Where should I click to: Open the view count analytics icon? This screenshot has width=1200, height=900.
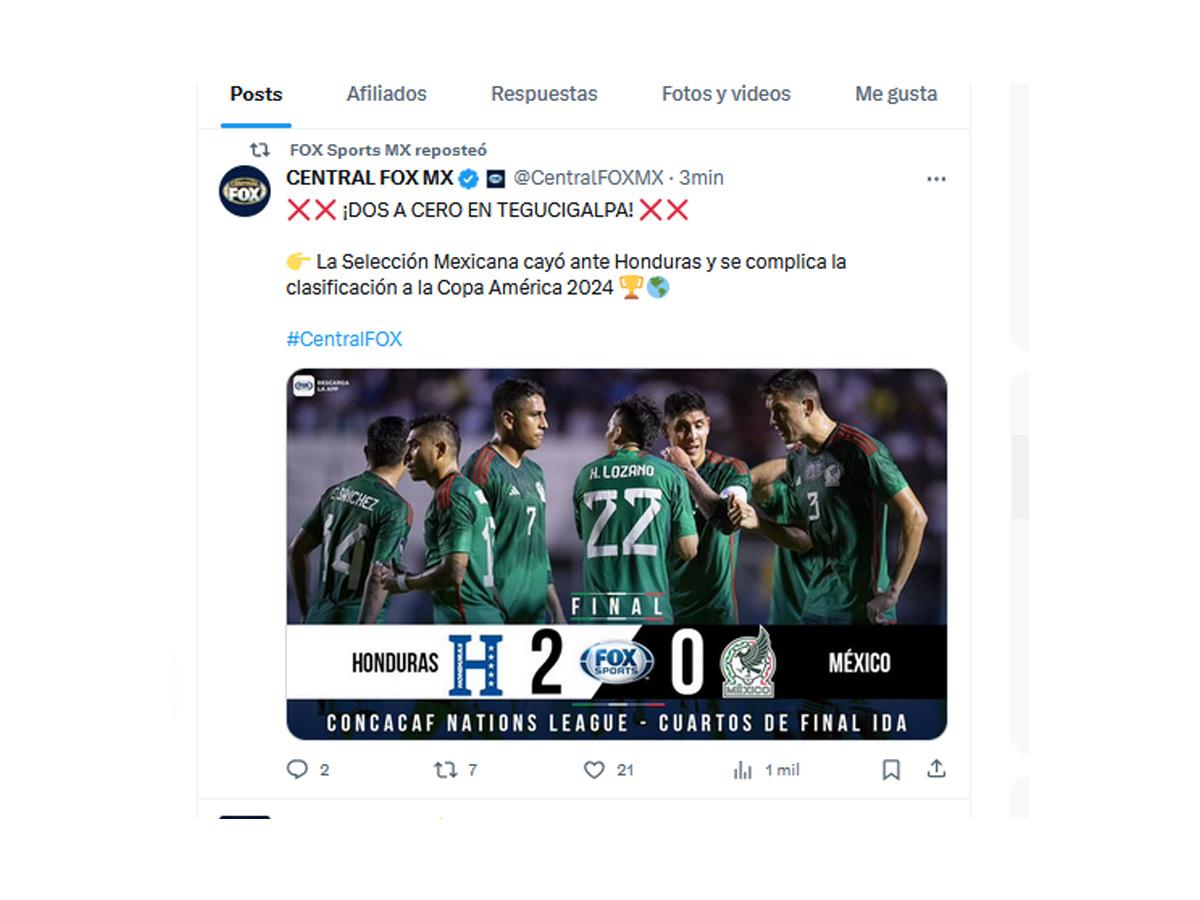pyautogui.click(x=740, y=770)
